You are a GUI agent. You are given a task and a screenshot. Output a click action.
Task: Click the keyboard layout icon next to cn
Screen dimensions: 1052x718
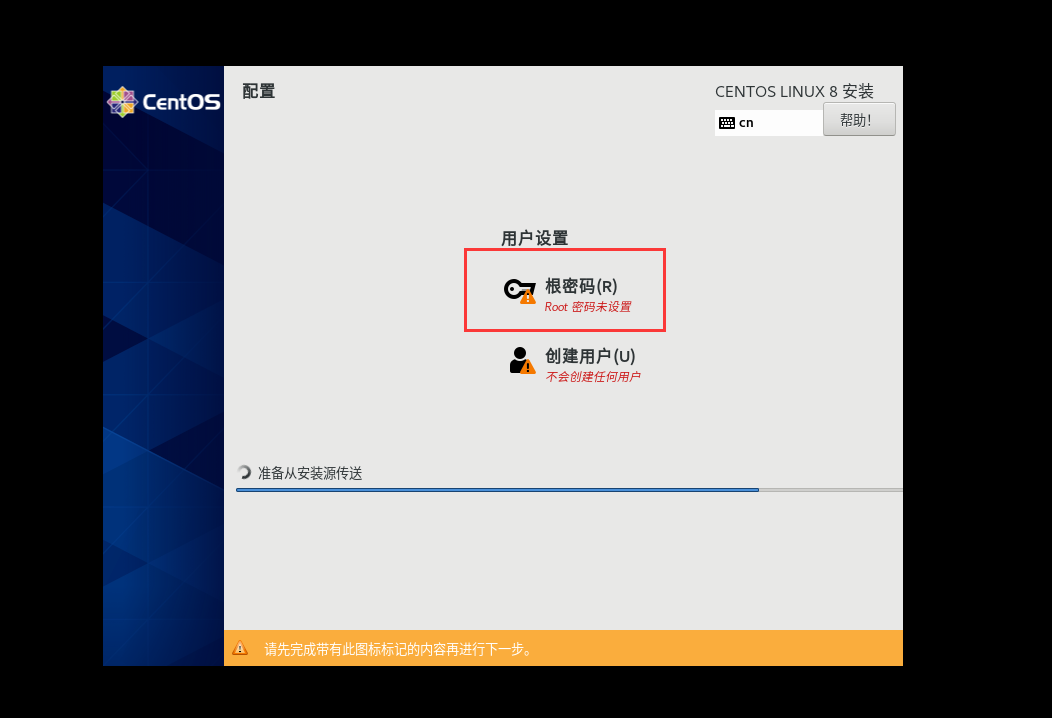click(726, 122)
